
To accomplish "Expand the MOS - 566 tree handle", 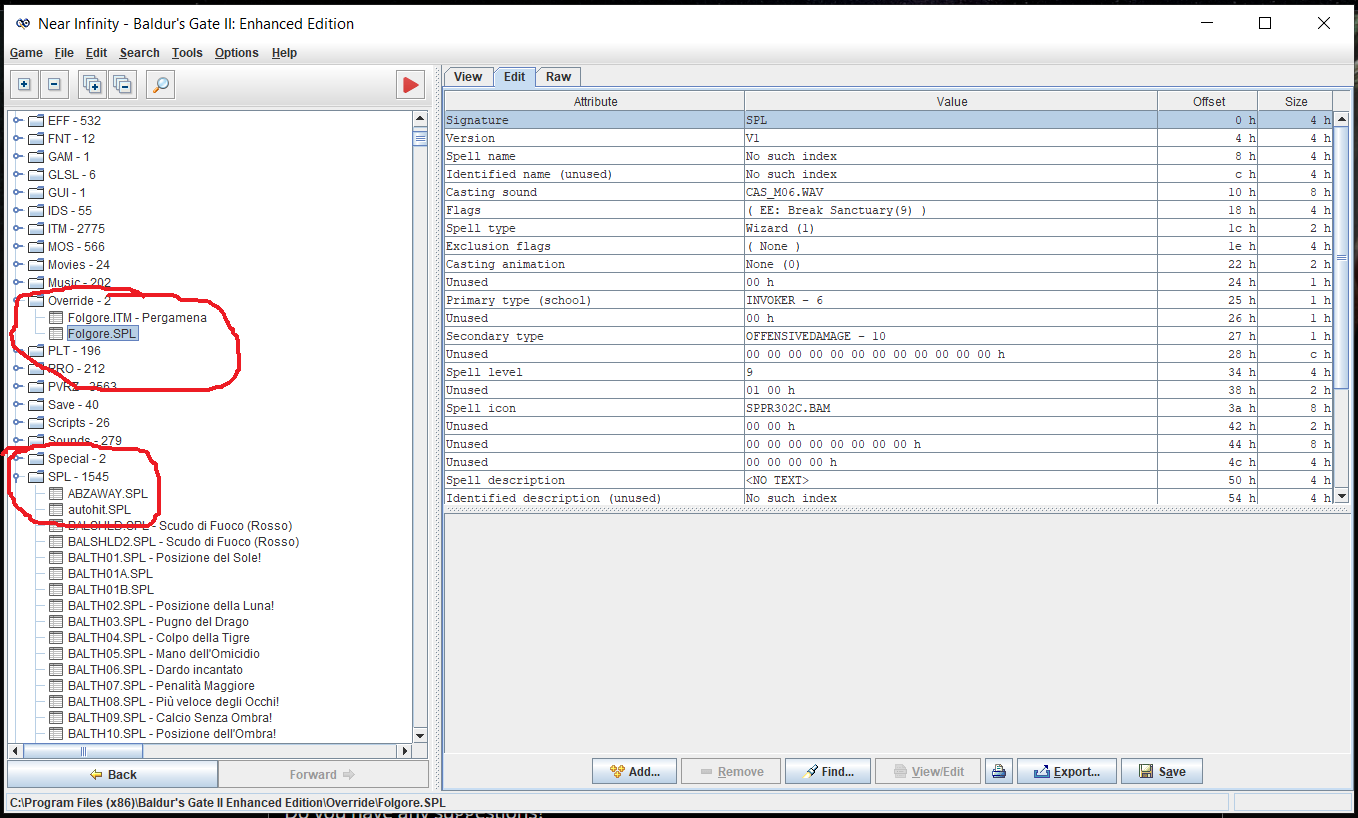I will click(17, 246).
